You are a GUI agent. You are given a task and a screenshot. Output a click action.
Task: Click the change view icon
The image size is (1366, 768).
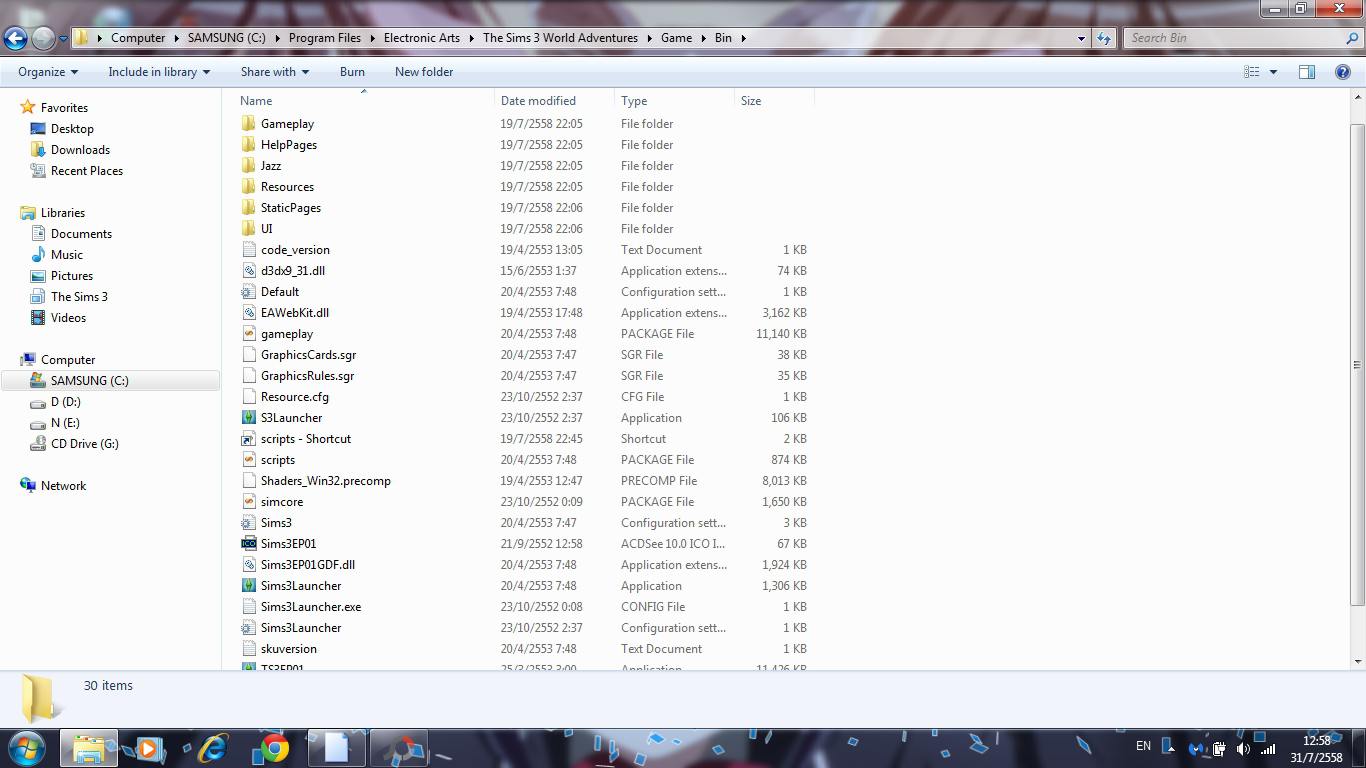[1251, 72]
